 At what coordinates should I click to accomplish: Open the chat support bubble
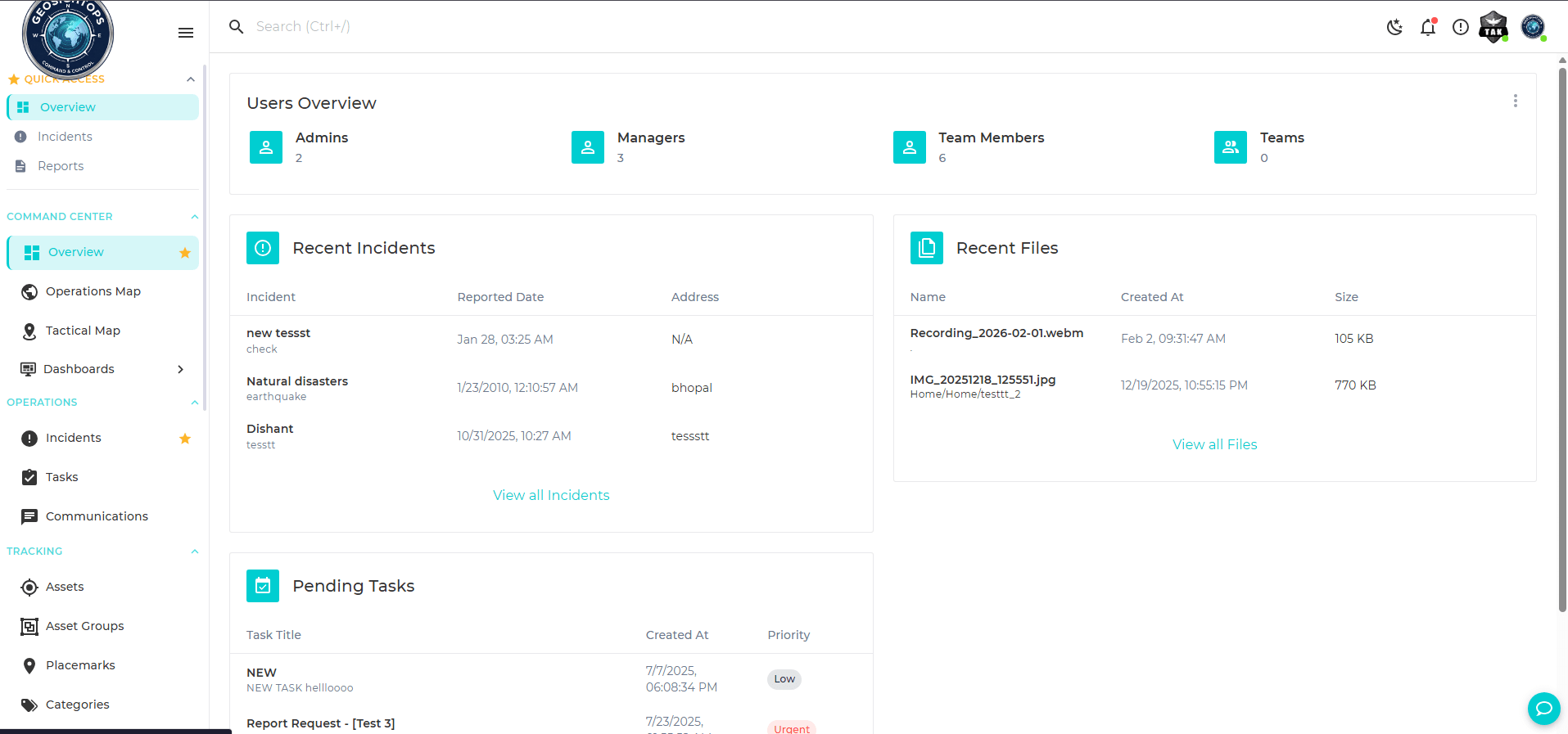click(x=1543, y=708)
